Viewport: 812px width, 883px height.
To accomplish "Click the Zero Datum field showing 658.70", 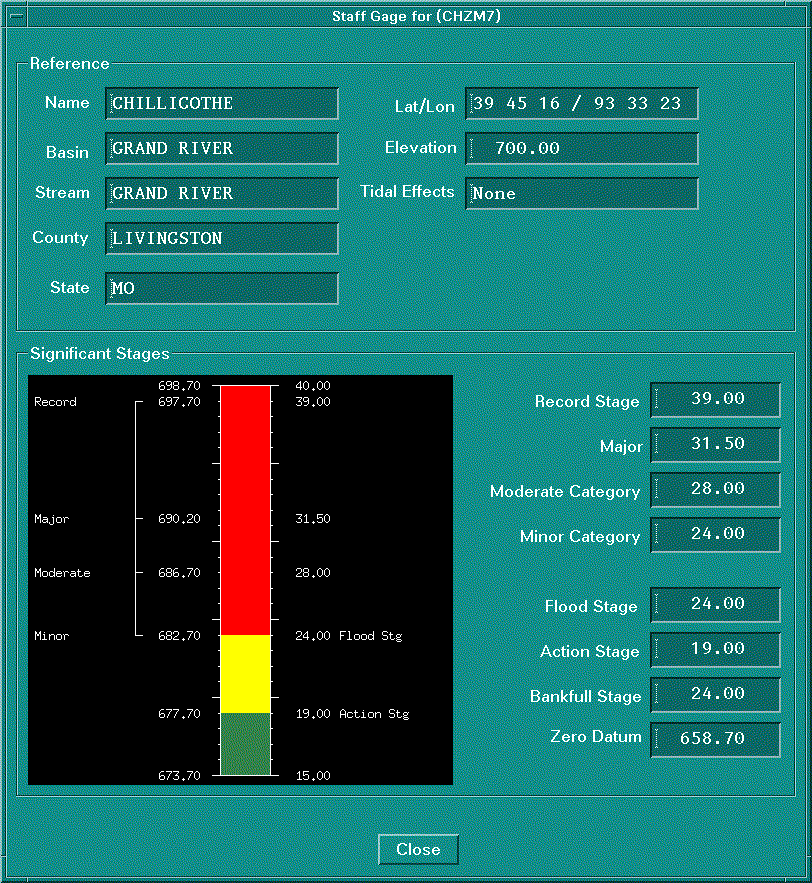I will (x=715, y=739).
